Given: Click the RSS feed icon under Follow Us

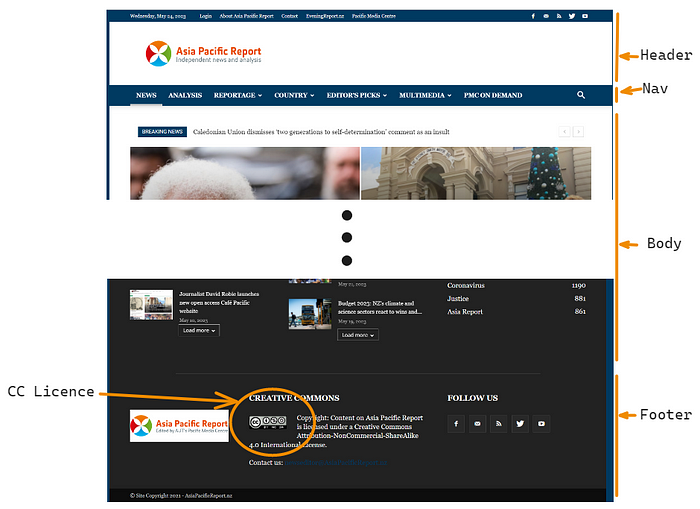Looking at the screenshot, I should [498, 424].
